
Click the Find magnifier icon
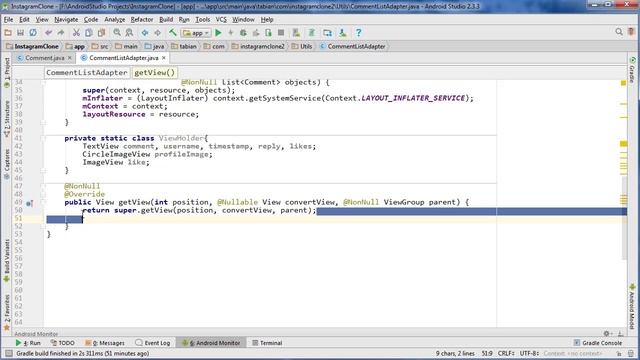pyautogui.click(x=117, y=33)
